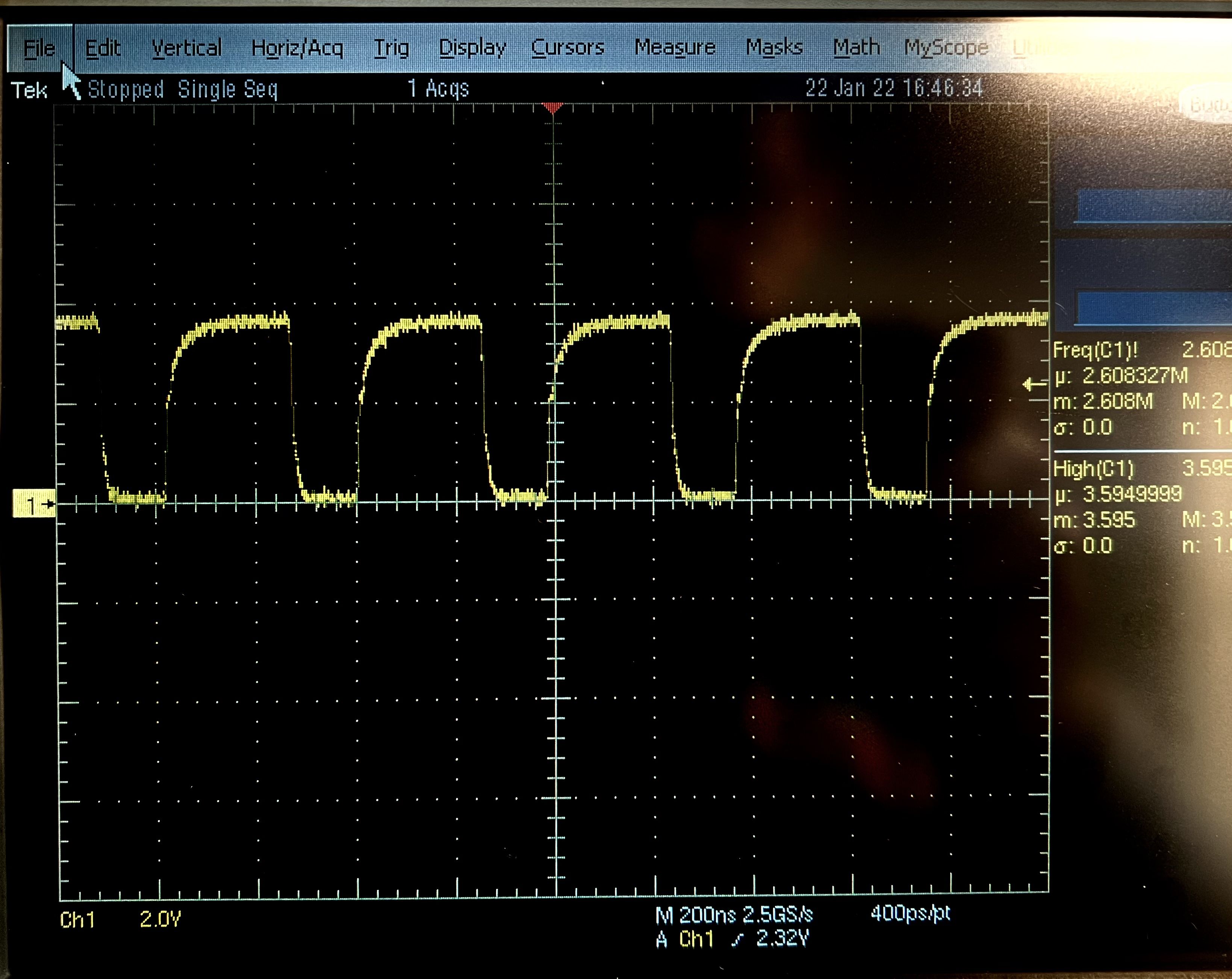Click the Tek logo
The width and height of the screenshot is (1232, 979).
[29, 91]
